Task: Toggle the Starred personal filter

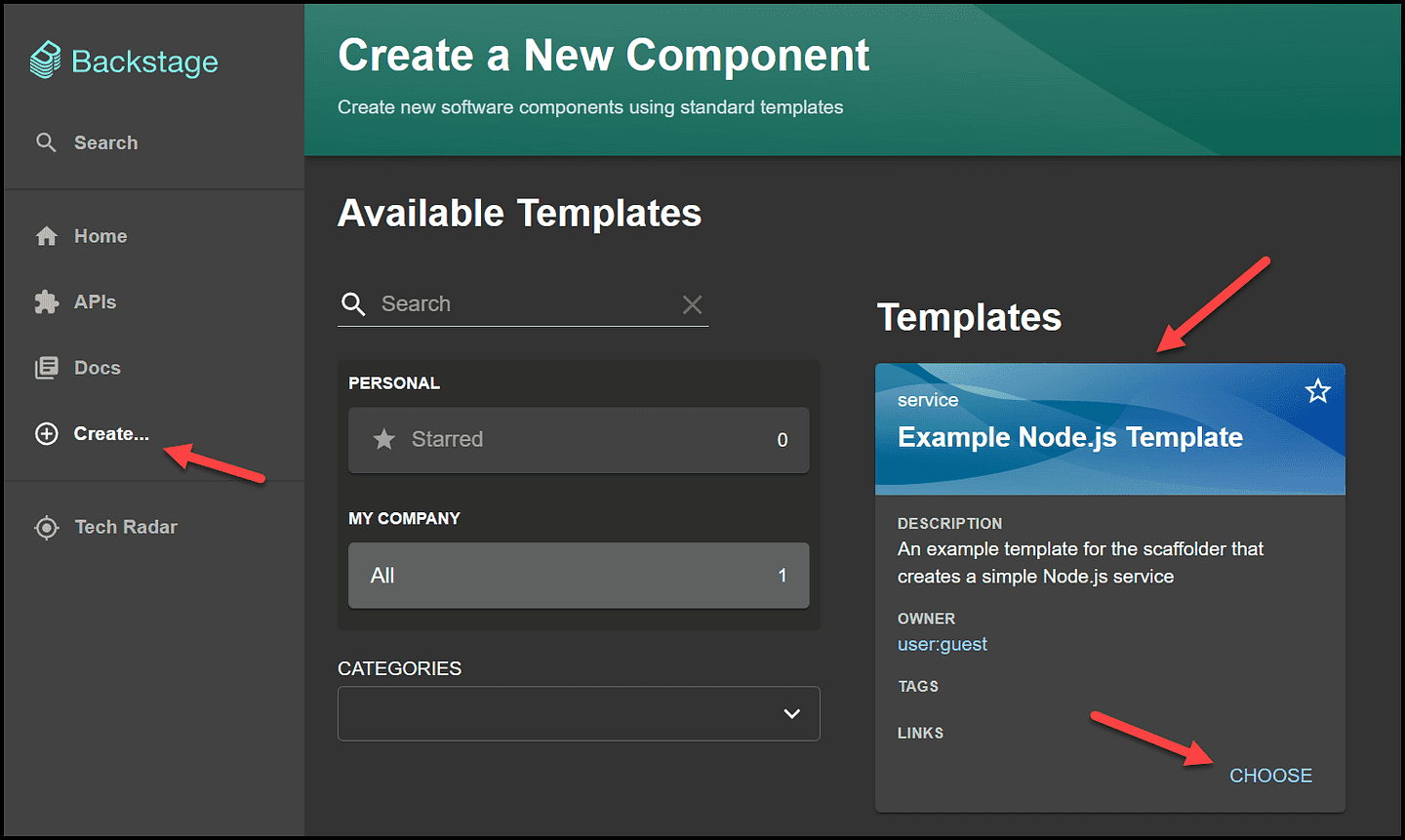Action: pyautogui.click(x=579, y=439)
